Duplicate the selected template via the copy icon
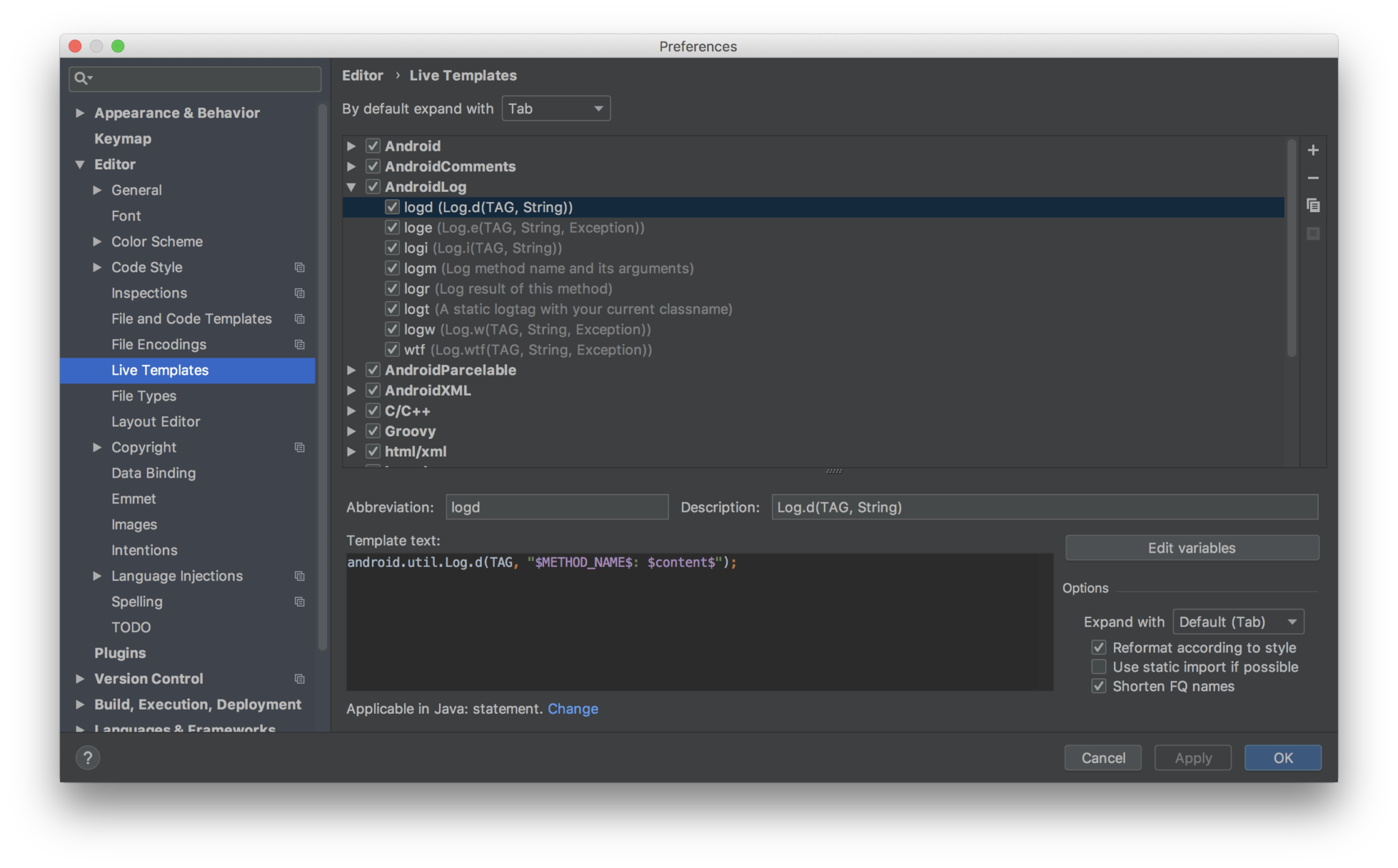 pos(1313,205)
